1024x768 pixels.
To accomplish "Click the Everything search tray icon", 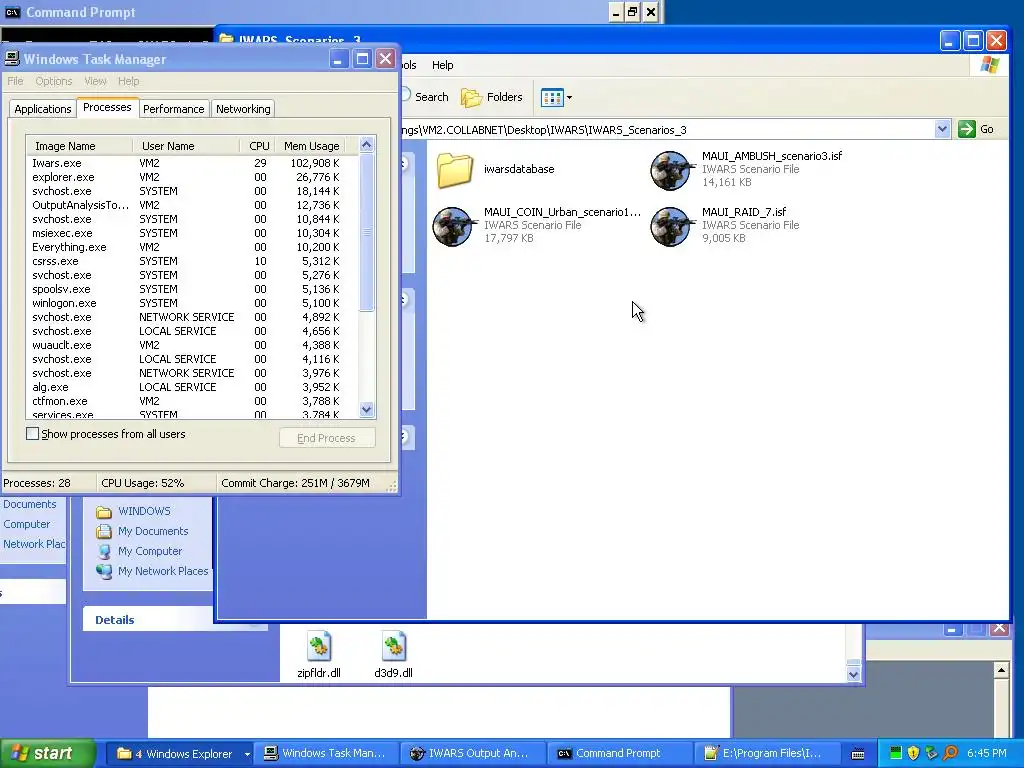I will (x=950, y=753).
